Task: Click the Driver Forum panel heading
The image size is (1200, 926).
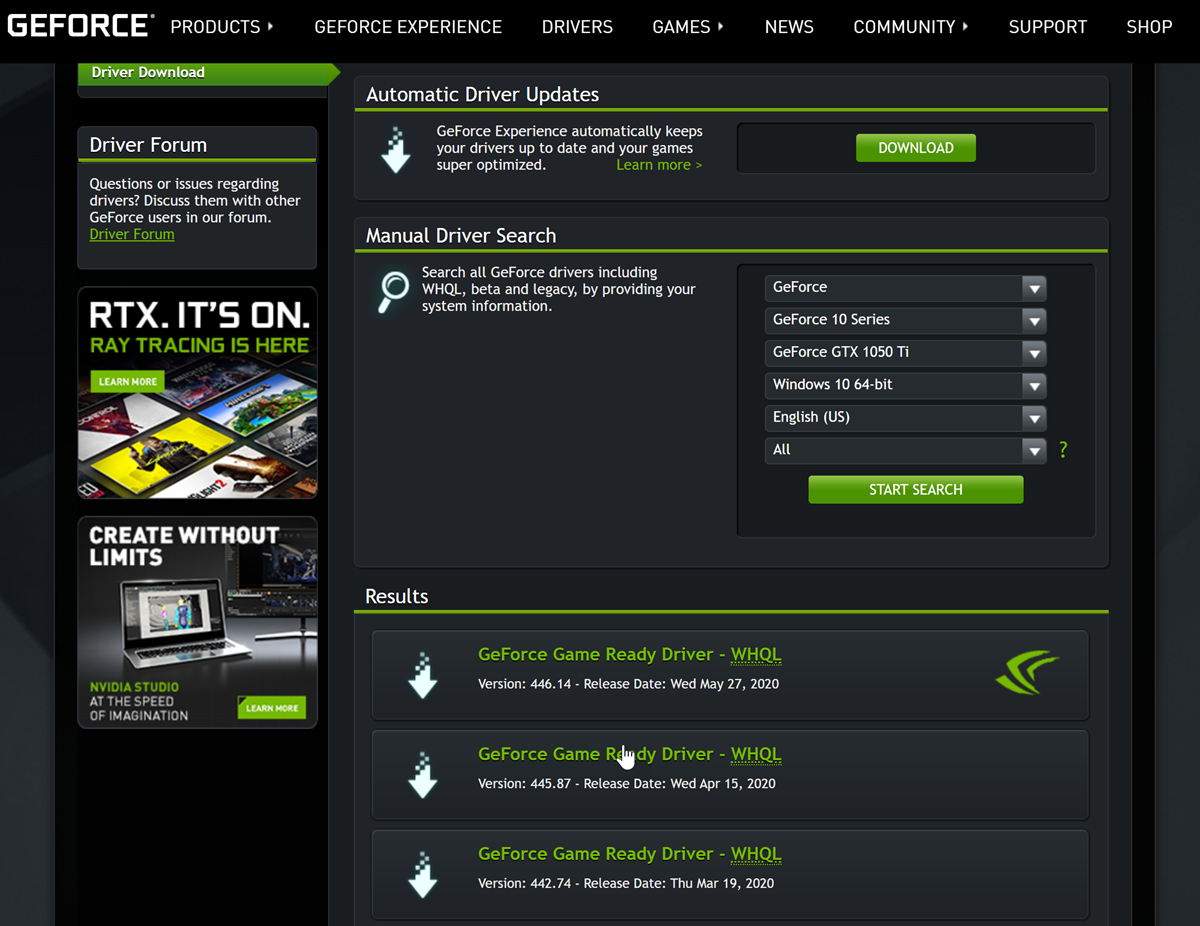Action: [x=148, y=145]
